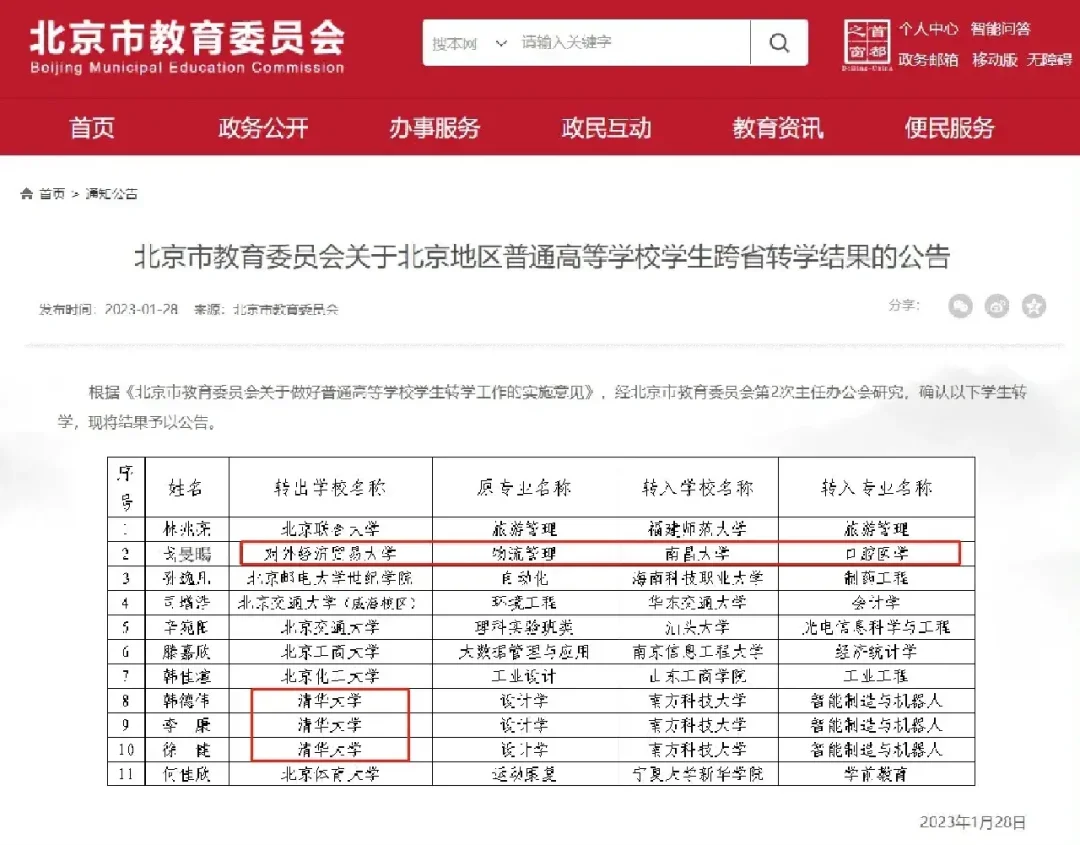Click the search magnifier icon
Viewport: 1080px width, 845px height.
(779, 43)
